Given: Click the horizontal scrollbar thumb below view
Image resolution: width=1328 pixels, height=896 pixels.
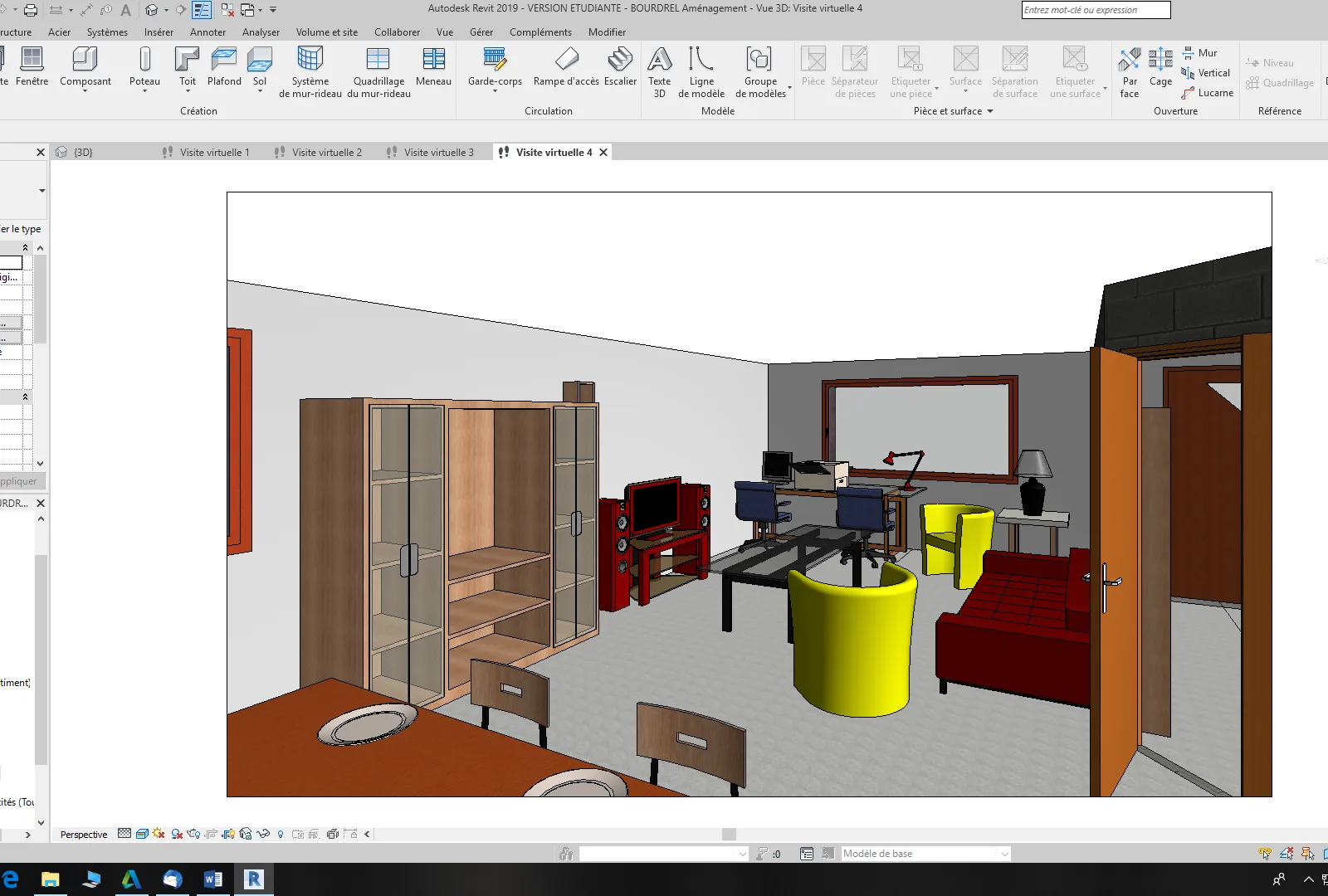Looking at the screenshot, I should click(729, 835).
